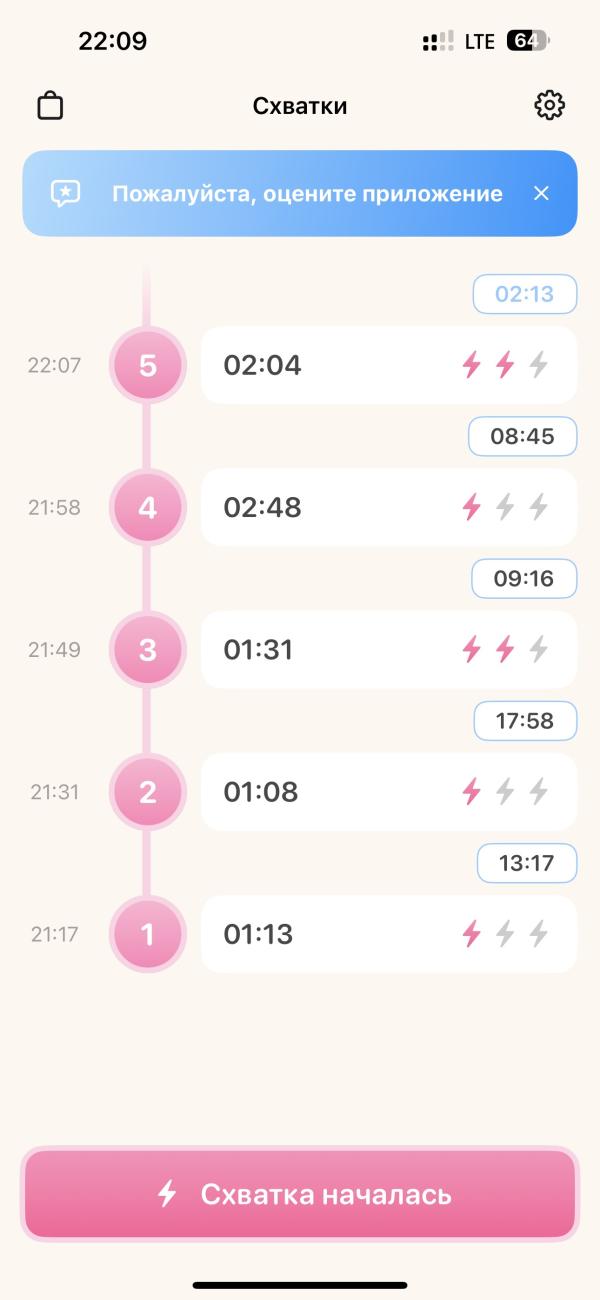Screen dimensions: 600x1300
Task: Tap the first lightning bolt on contraction 3
Action: pos(471,650)
